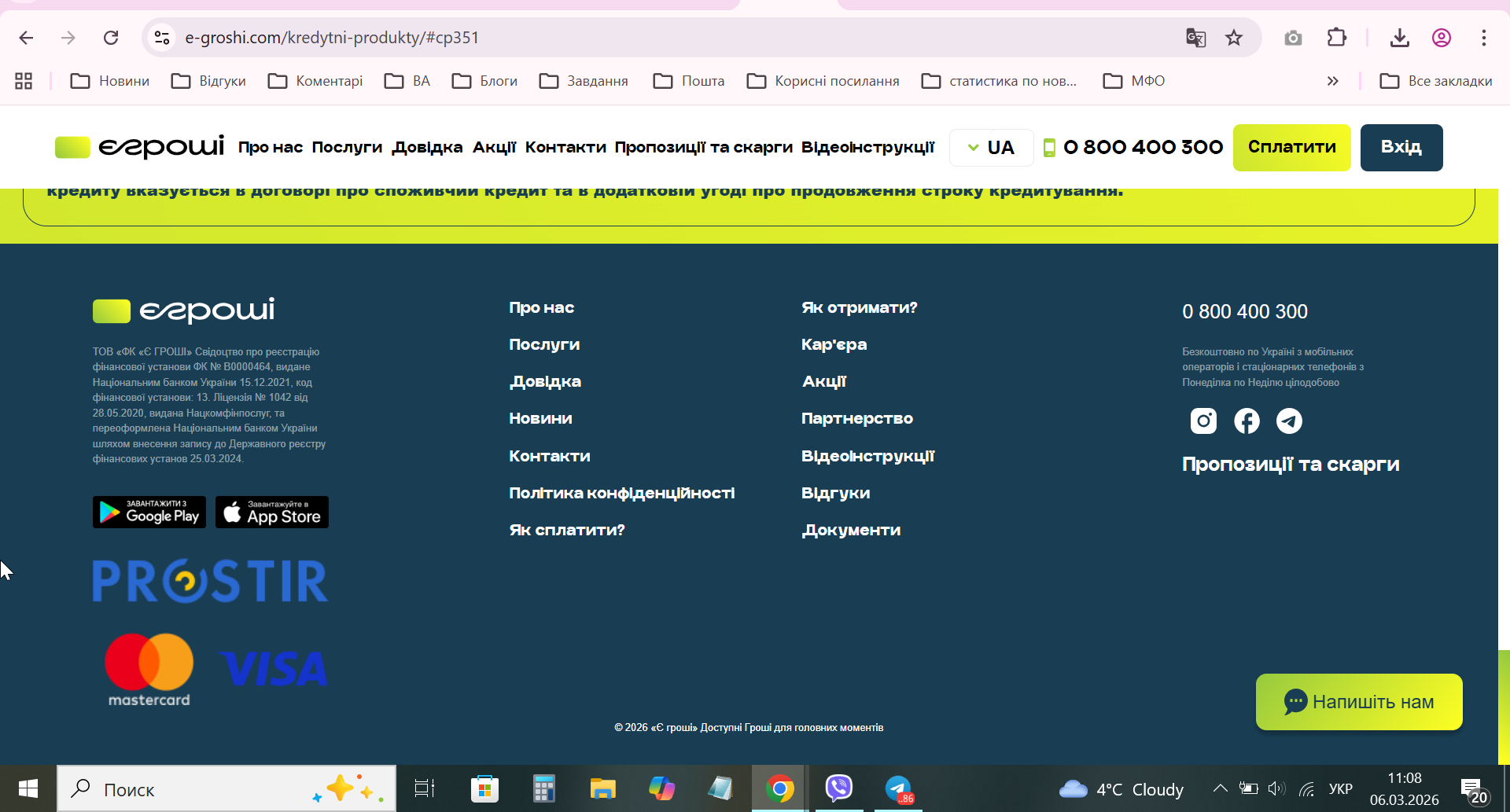The image size is (1510, 812).
Task: Click the browser address bar URL
Action: point(332,38)
